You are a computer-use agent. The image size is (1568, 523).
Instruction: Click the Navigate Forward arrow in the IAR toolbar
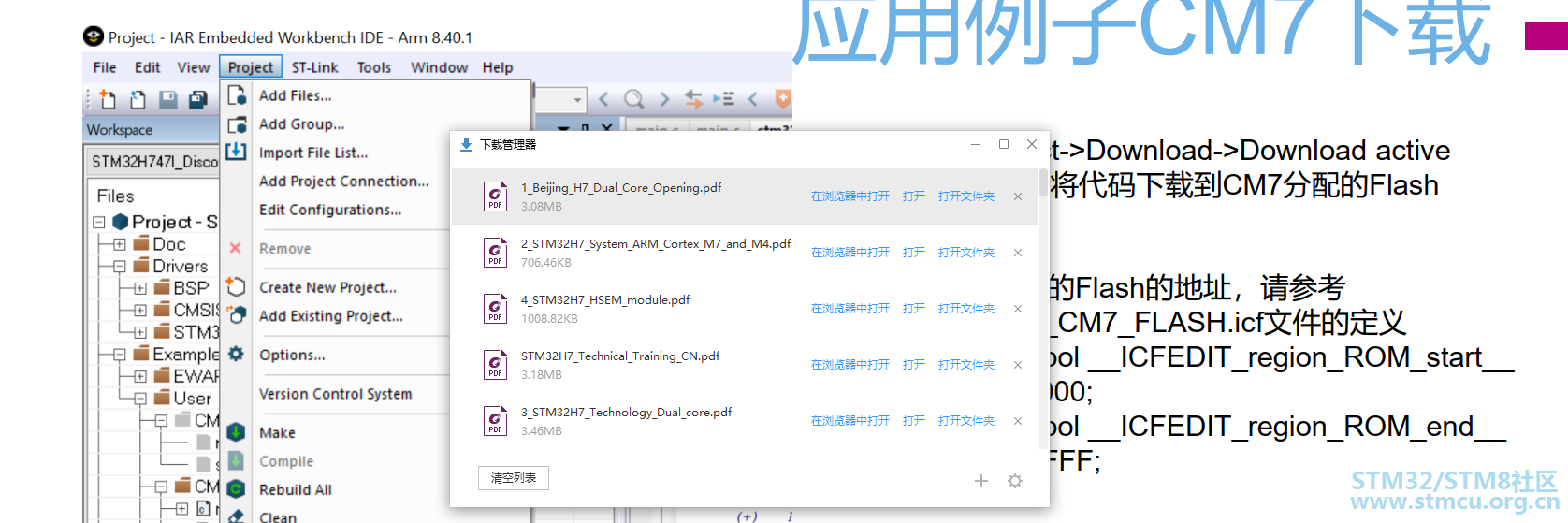[664, 98]
